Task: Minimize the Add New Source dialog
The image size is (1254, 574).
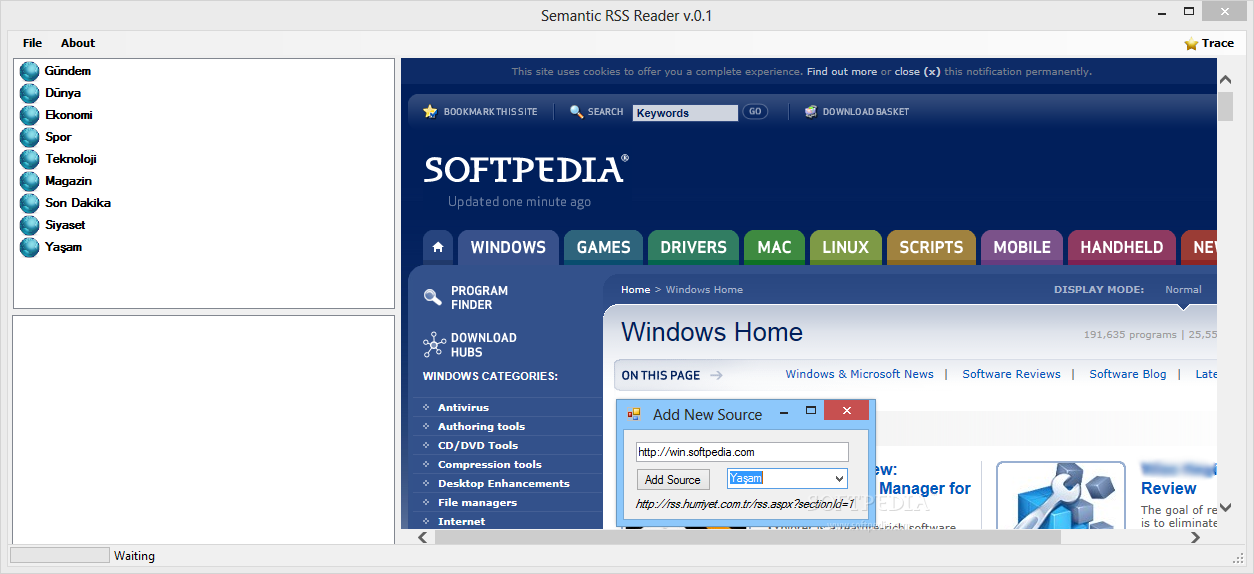Action: [783, 411]
